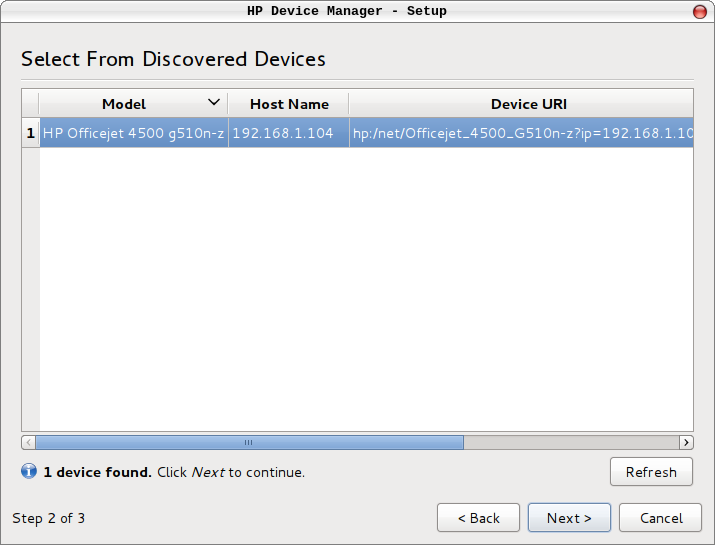
Task: Select the HP Officejet 4500 g510n-z model cell
Action: point(133,133)
